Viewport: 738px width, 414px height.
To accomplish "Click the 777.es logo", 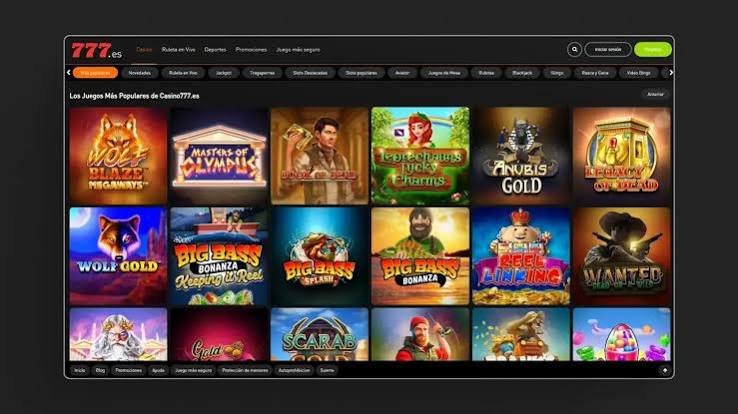I will click(x=96, y=50).
